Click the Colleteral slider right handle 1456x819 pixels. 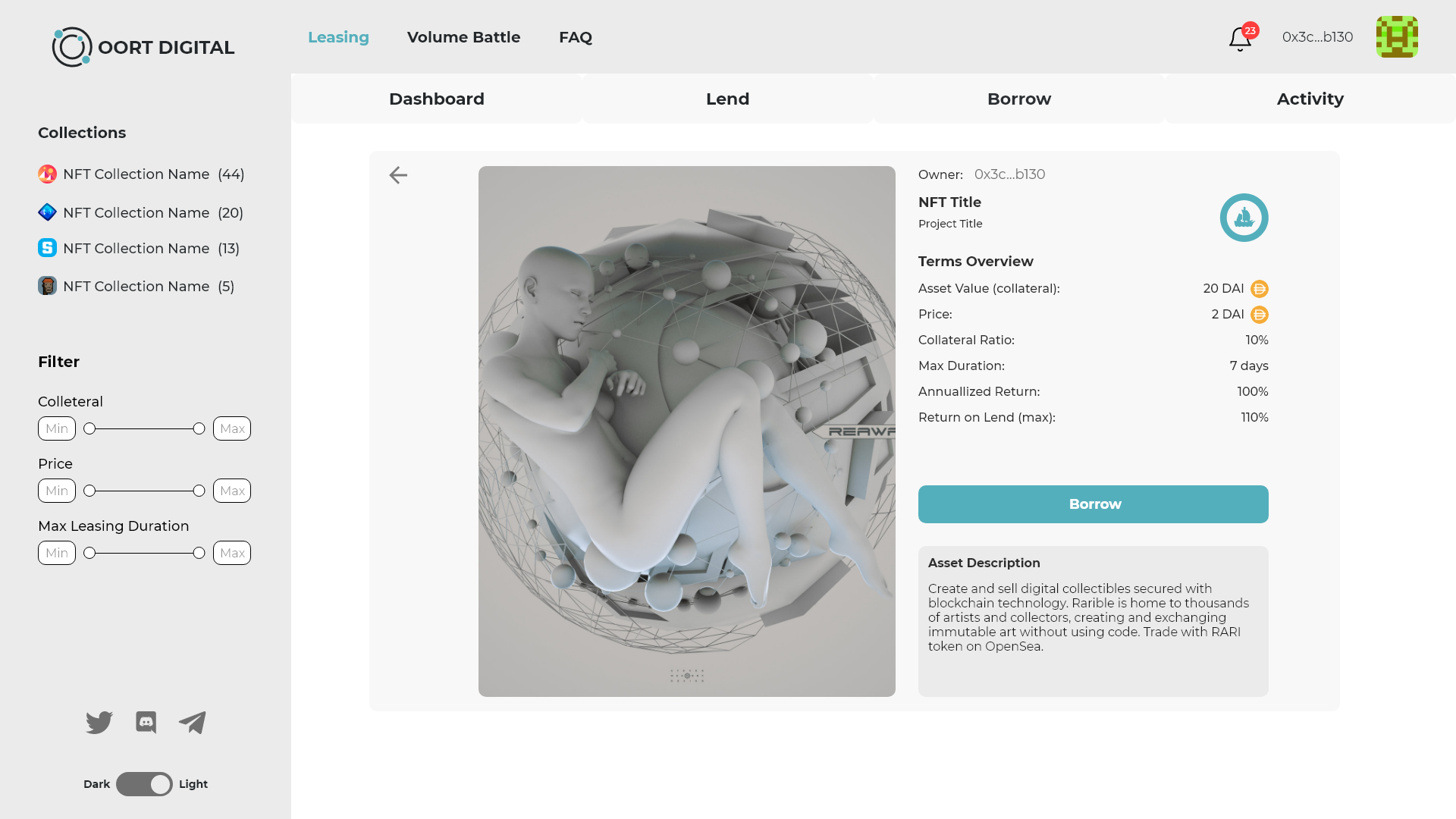click(199, 428)
